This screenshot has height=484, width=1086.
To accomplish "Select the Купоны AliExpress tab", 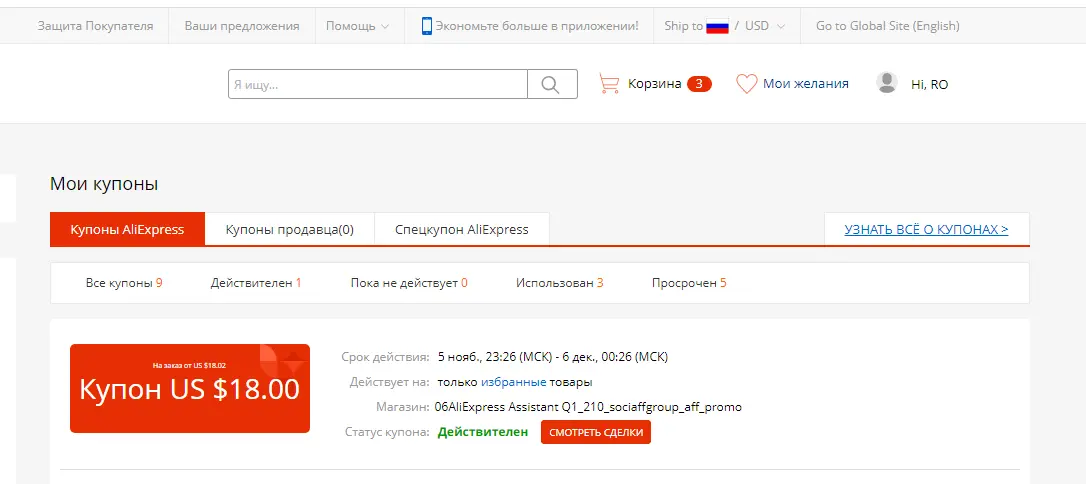I will click(127, 229).
